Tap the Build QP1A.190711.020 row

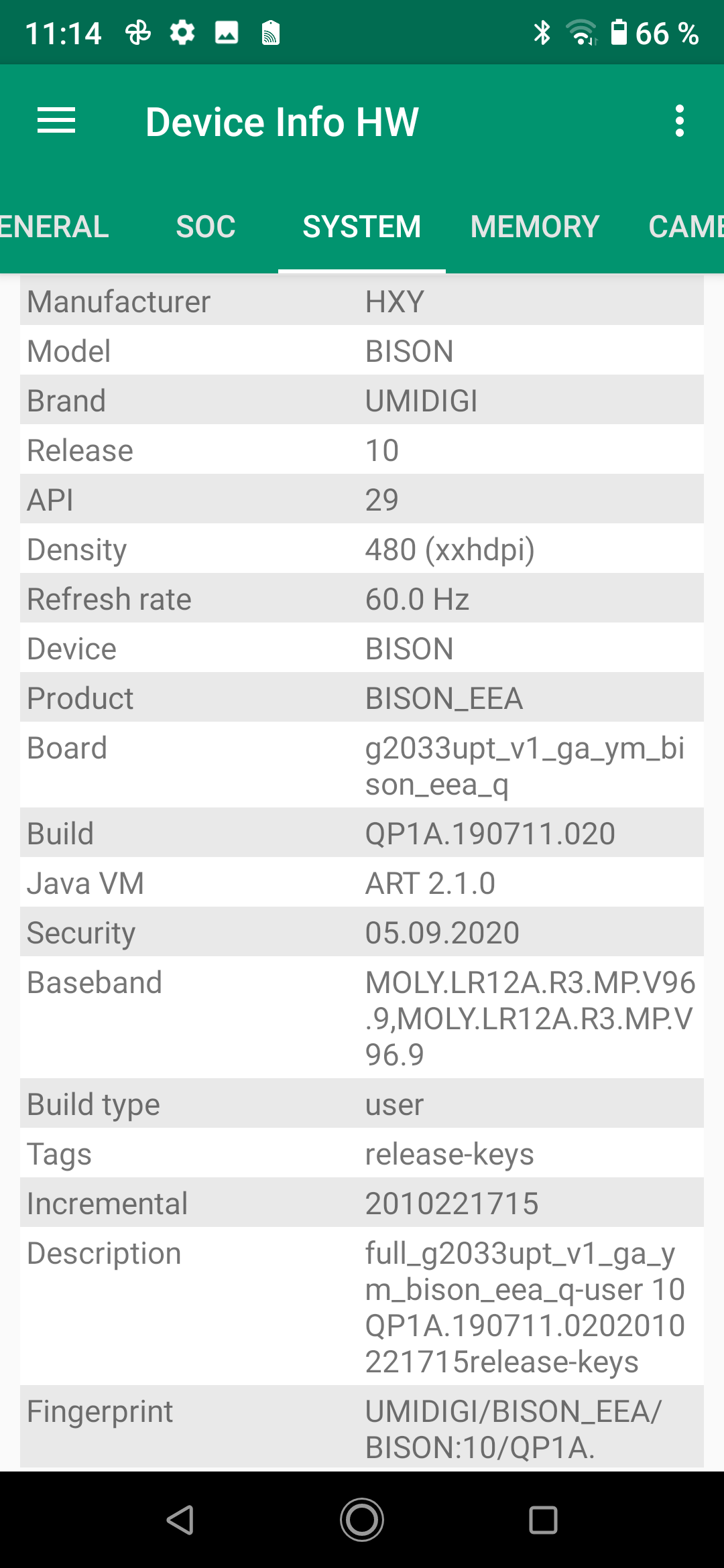(x=362, y=834)
